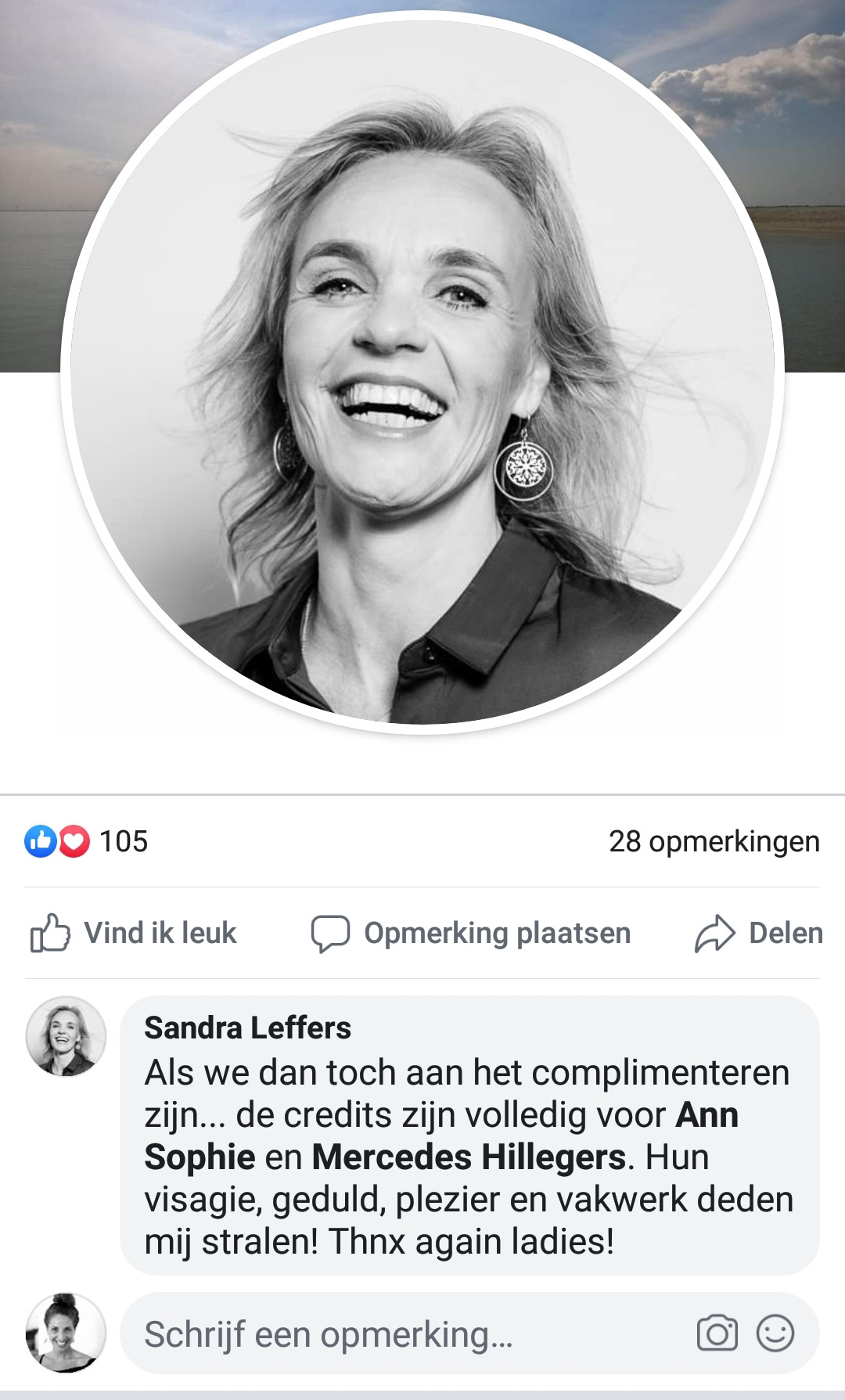This screenshot has height=1400, width=845.
Task: Open the camera icon in comment box
Action: pyautogui.click(x=717, y=1333)
